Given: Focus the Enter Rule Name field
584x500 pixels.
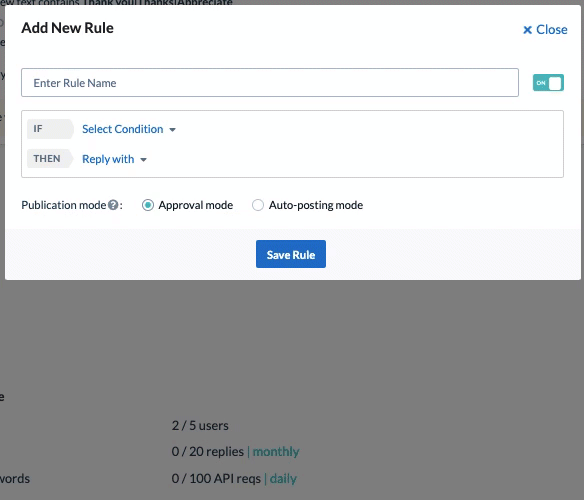Looking at the screenshot, I should (x=270, y=82).
